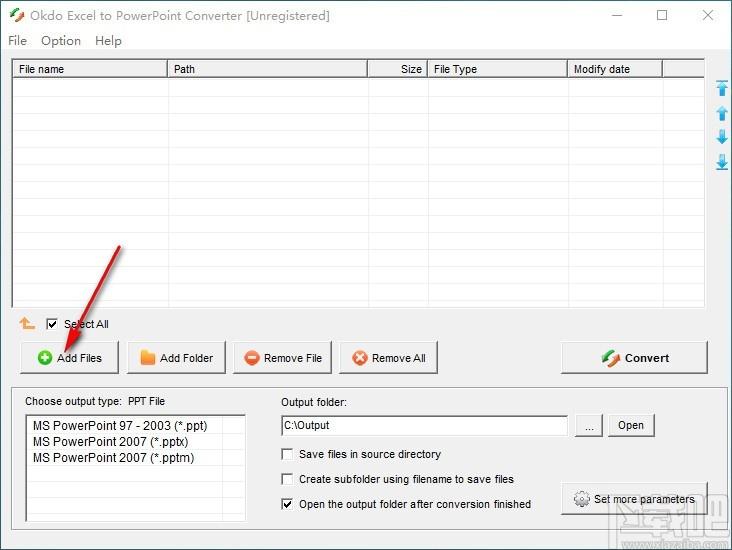Click the Remove File button
Image resolution: width=732 pixels, height=550 pixels.
click(x=282, y=358)
